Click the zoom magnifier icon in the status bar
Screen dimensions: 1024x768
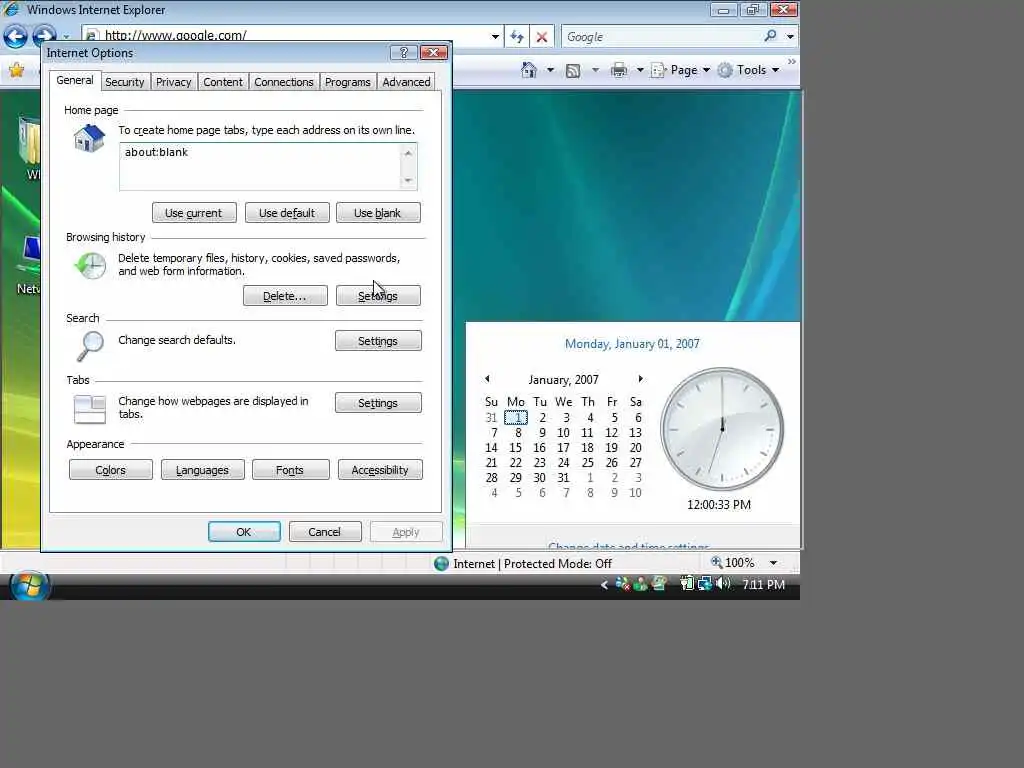[716, 562]
